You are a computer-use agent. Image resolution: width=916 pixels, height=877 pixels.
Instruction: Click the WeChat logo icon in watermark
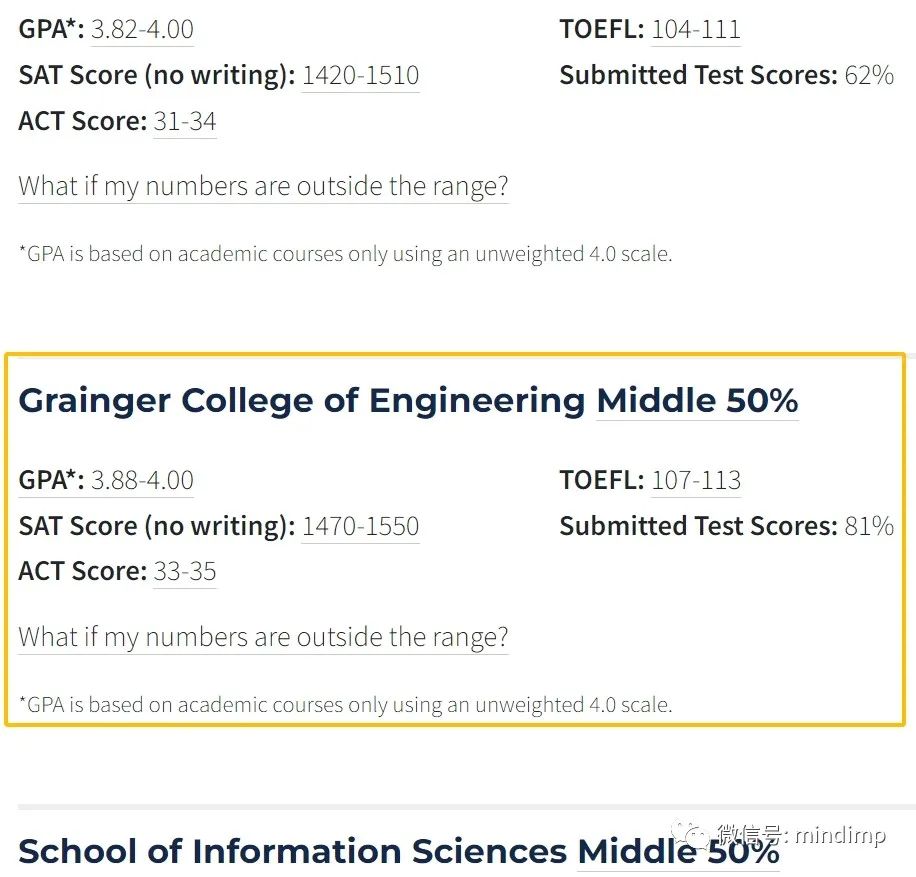tap(691, 833)
